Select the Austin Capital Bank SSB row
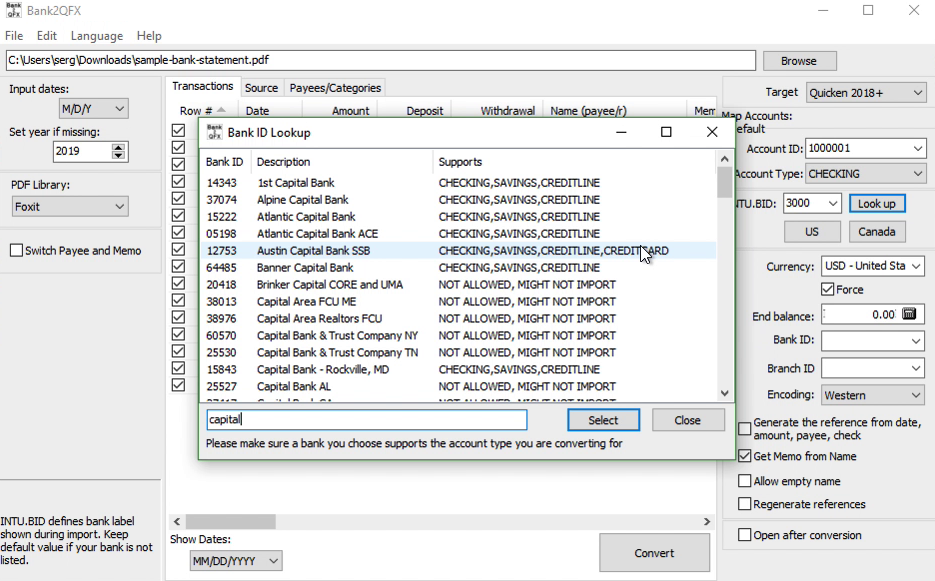 point(458,251)
